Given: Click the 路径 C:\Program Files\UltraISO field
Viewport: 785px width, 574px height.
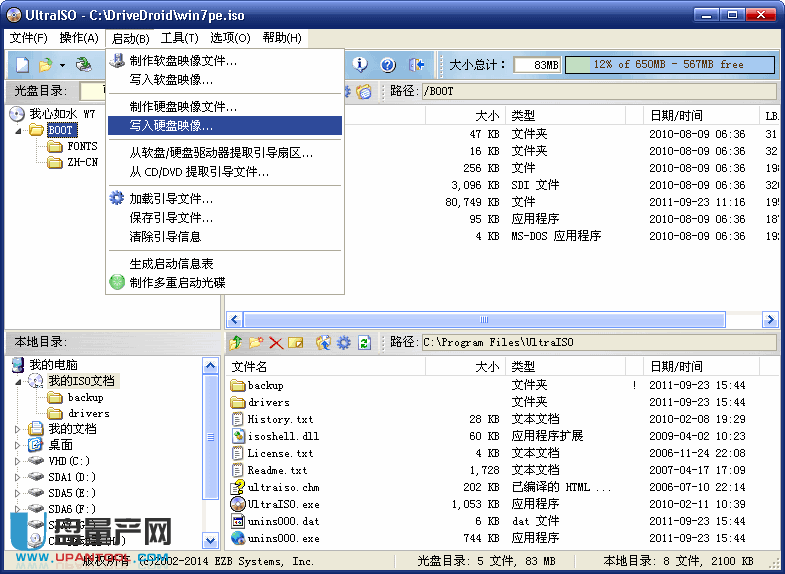Looking at the screenshot, I should click(x=599, y=343).
